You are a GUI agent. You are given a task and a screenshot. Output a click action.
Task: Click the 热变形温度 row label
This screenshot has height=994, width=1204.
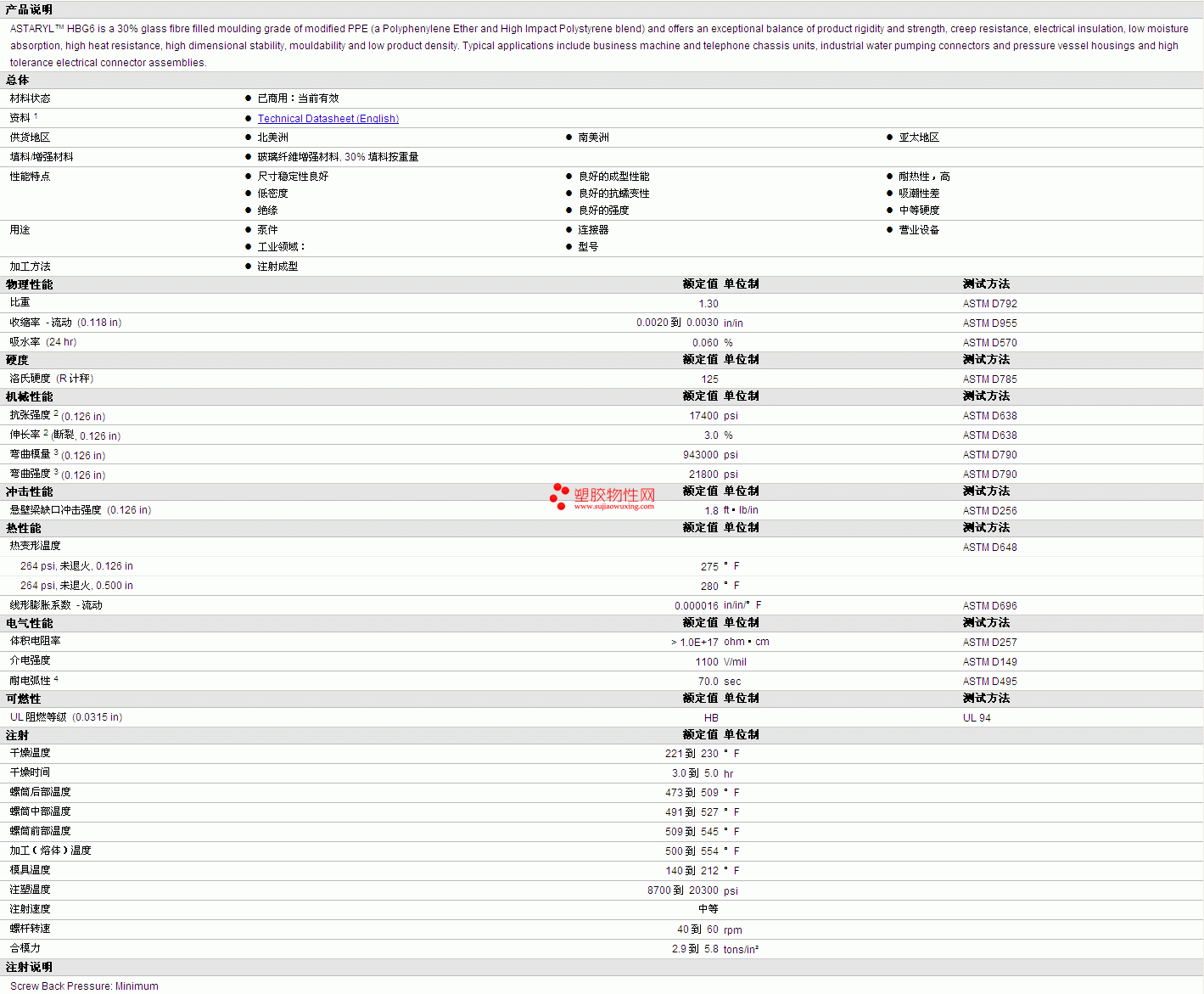pos(35,546)
